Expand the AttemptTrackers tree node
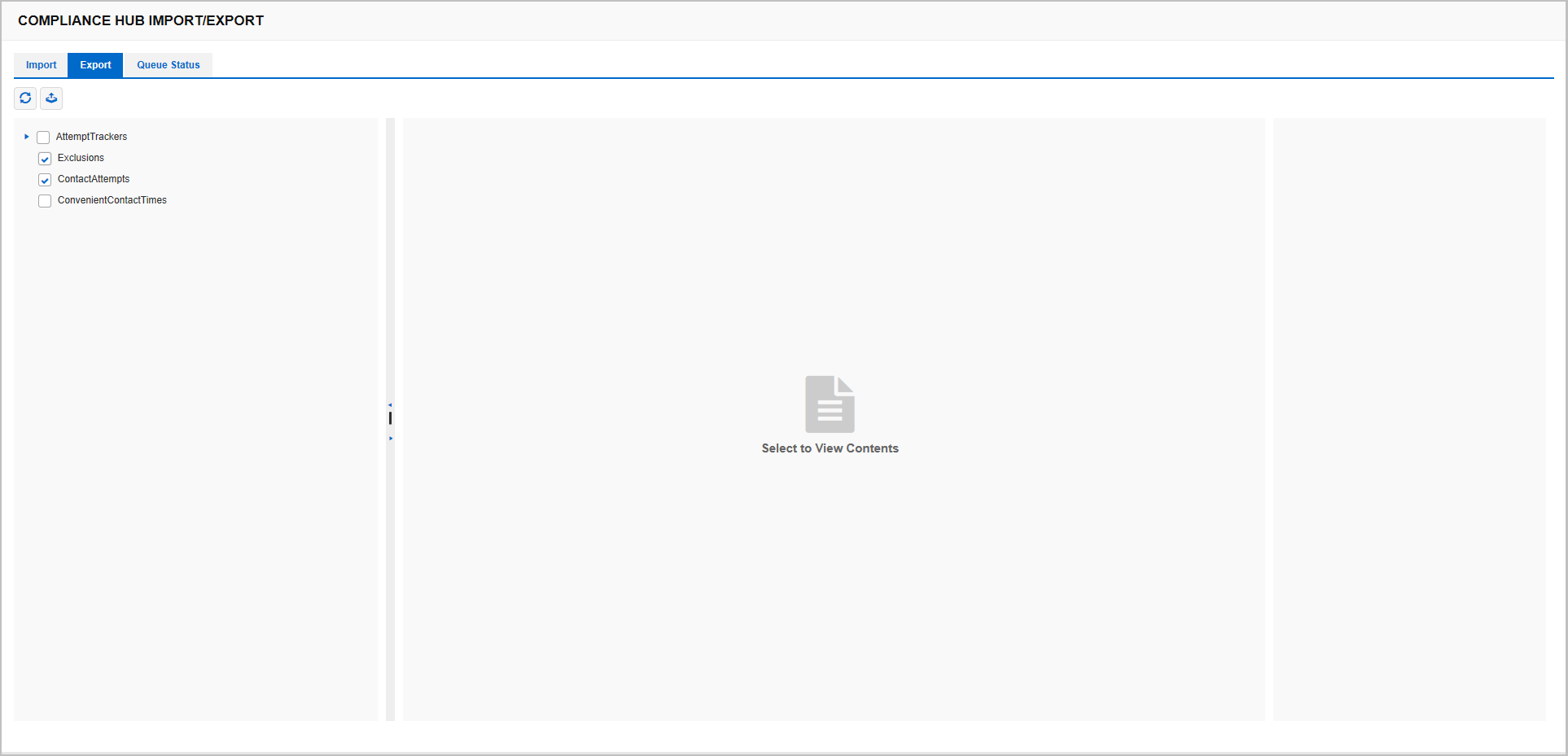 click(26, 137)
